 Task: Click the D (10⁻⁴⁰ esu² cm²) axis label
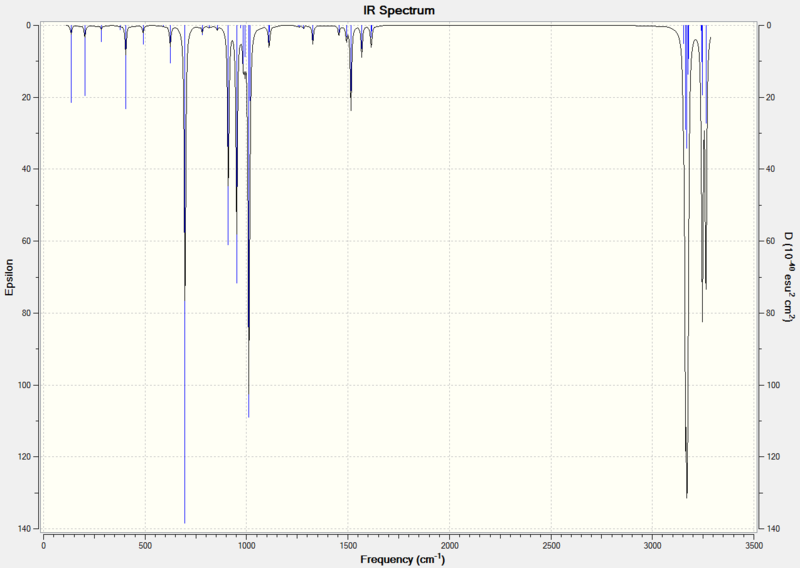coord(789,277)
